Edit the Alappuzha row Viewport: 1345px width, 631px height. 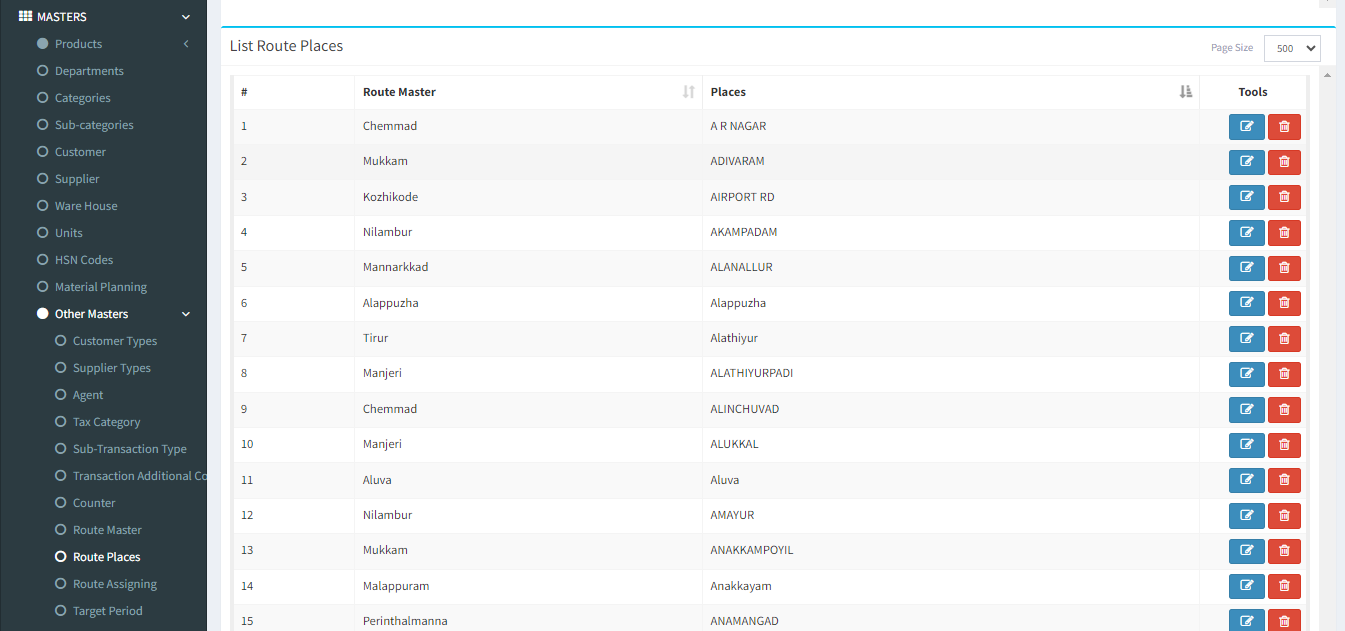(1246, 303)
